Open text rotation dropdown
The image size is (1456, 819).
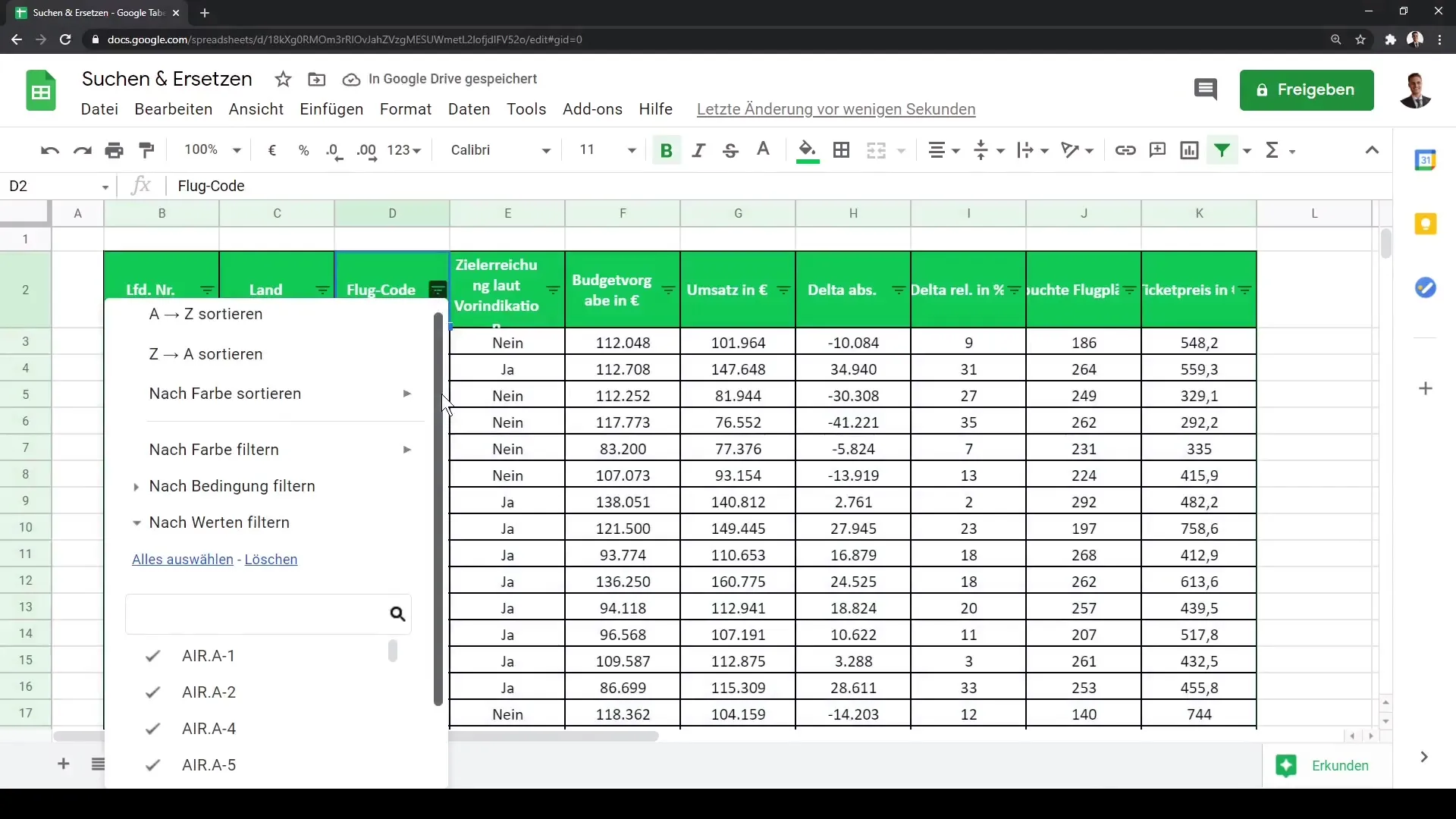pos(1077,150)
